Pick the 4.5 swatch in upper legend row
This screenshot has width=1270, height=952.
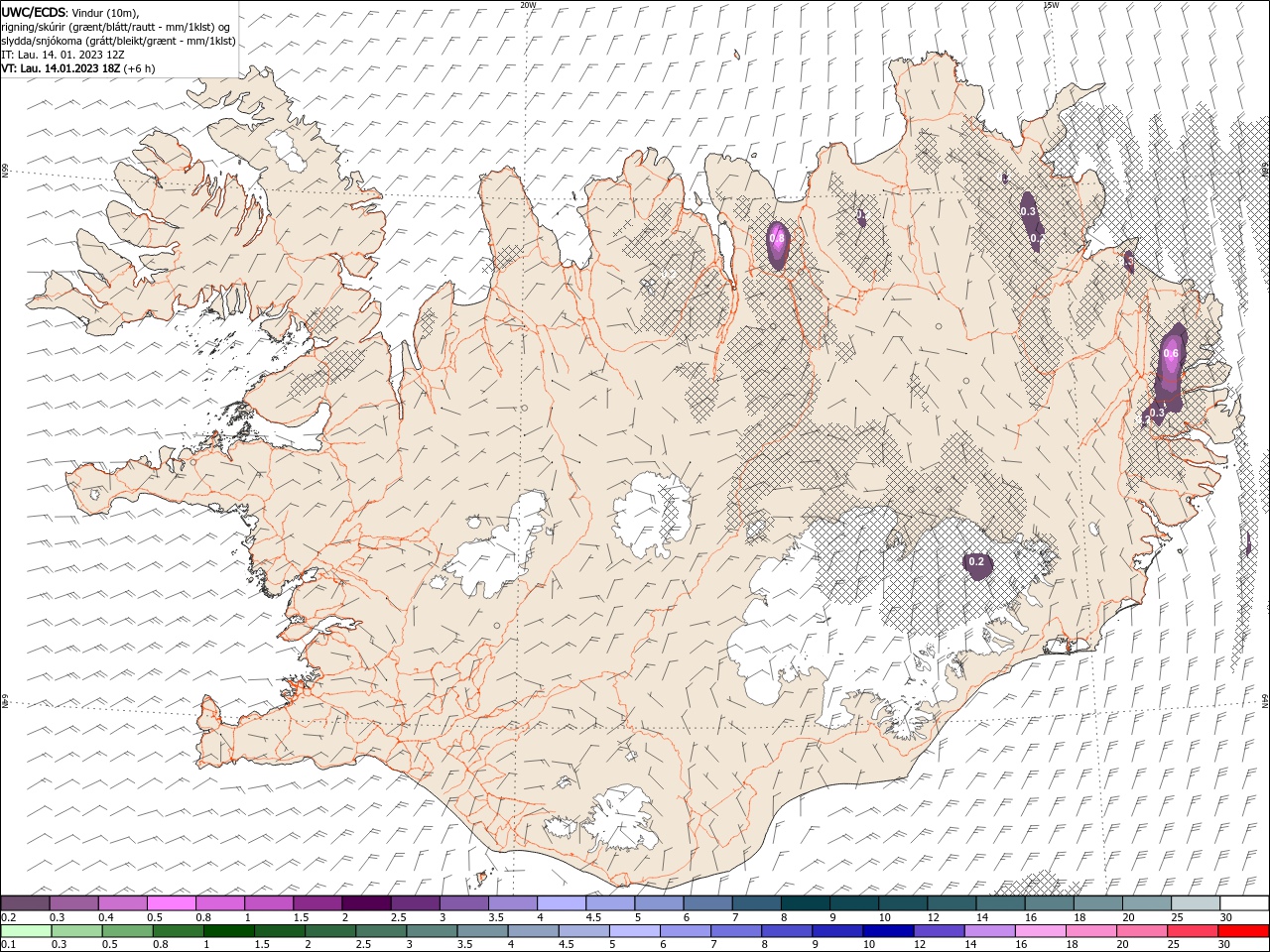[609, 903]
